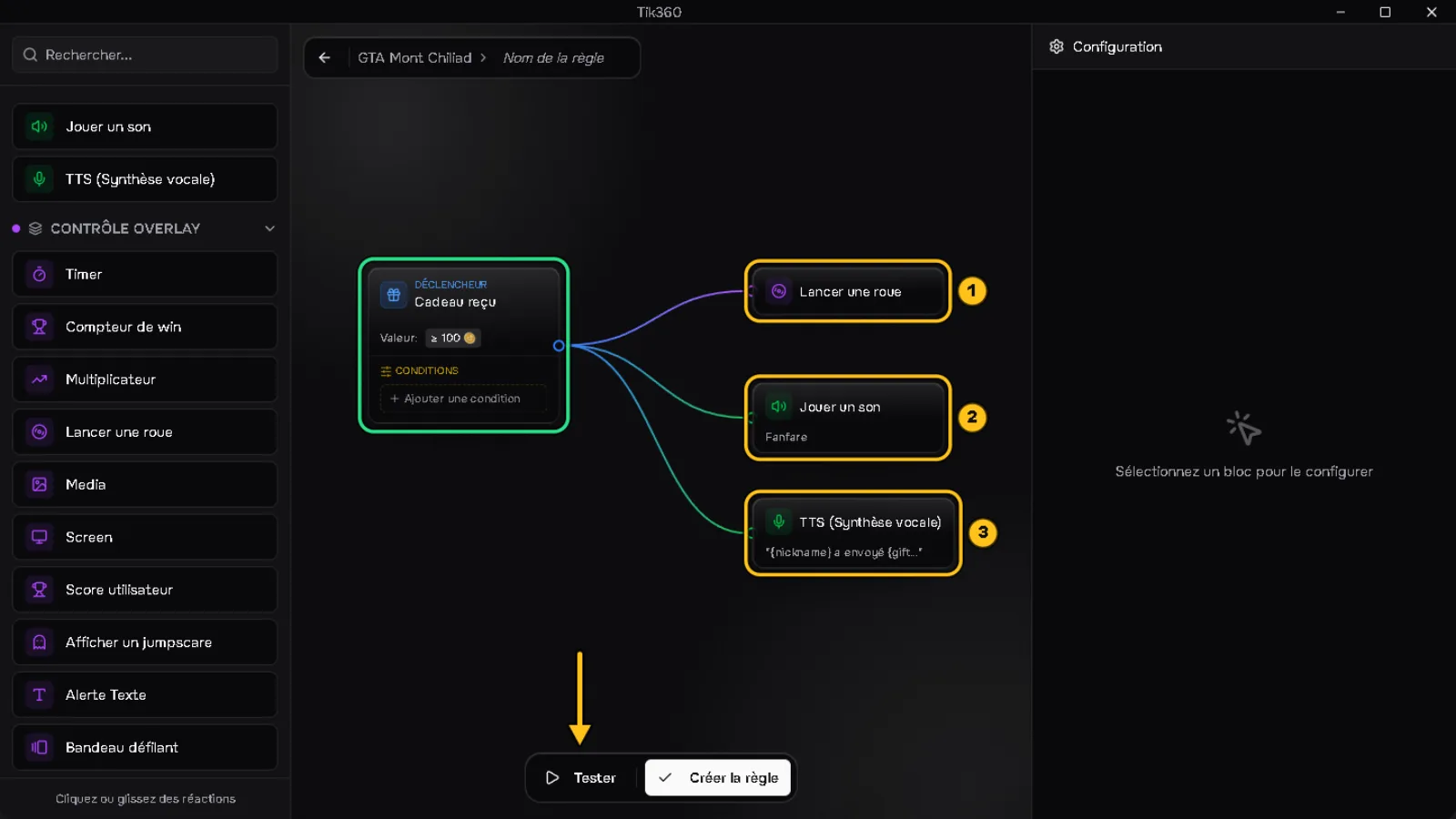
Task: Click the gift icon in the Déclencheur block
Action: coord(393,294)
